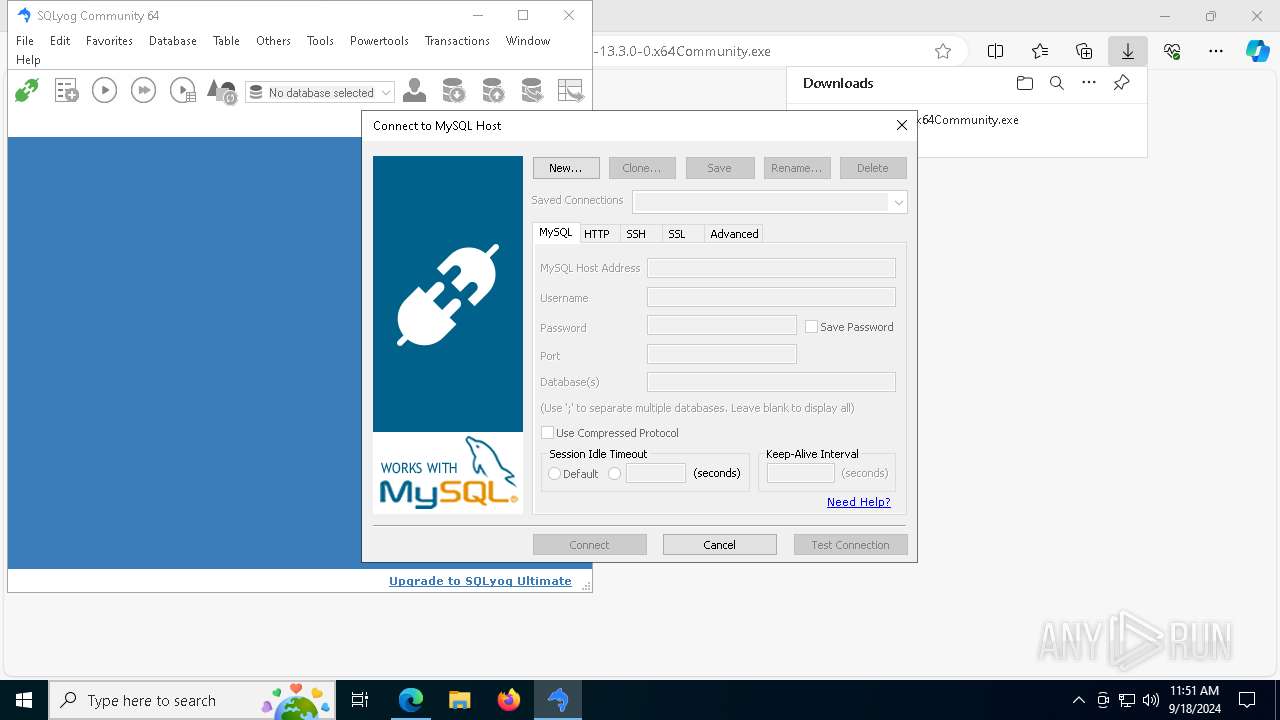Click the MySQL Host Address field
The width and height of the screenshot is (1280, 720).
(x=771, y=268)
